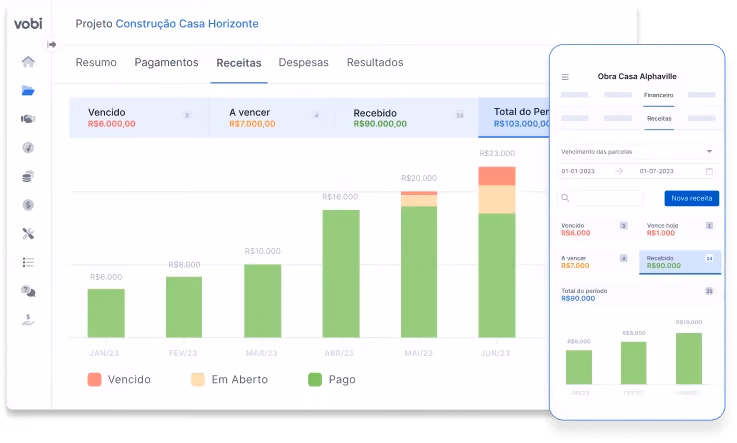737x443 pixels.
Task: Click the start date 01-01-2023 field
Action: point(578,171)
